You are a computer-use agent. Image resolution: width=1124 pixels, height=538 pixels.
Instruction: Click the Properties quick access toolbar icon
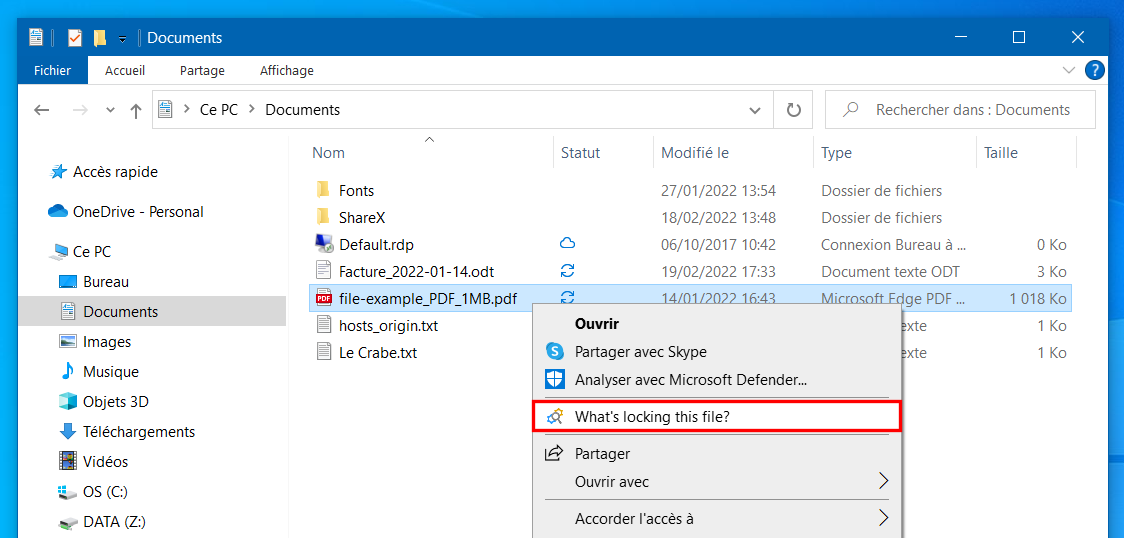tap(75, 38)
